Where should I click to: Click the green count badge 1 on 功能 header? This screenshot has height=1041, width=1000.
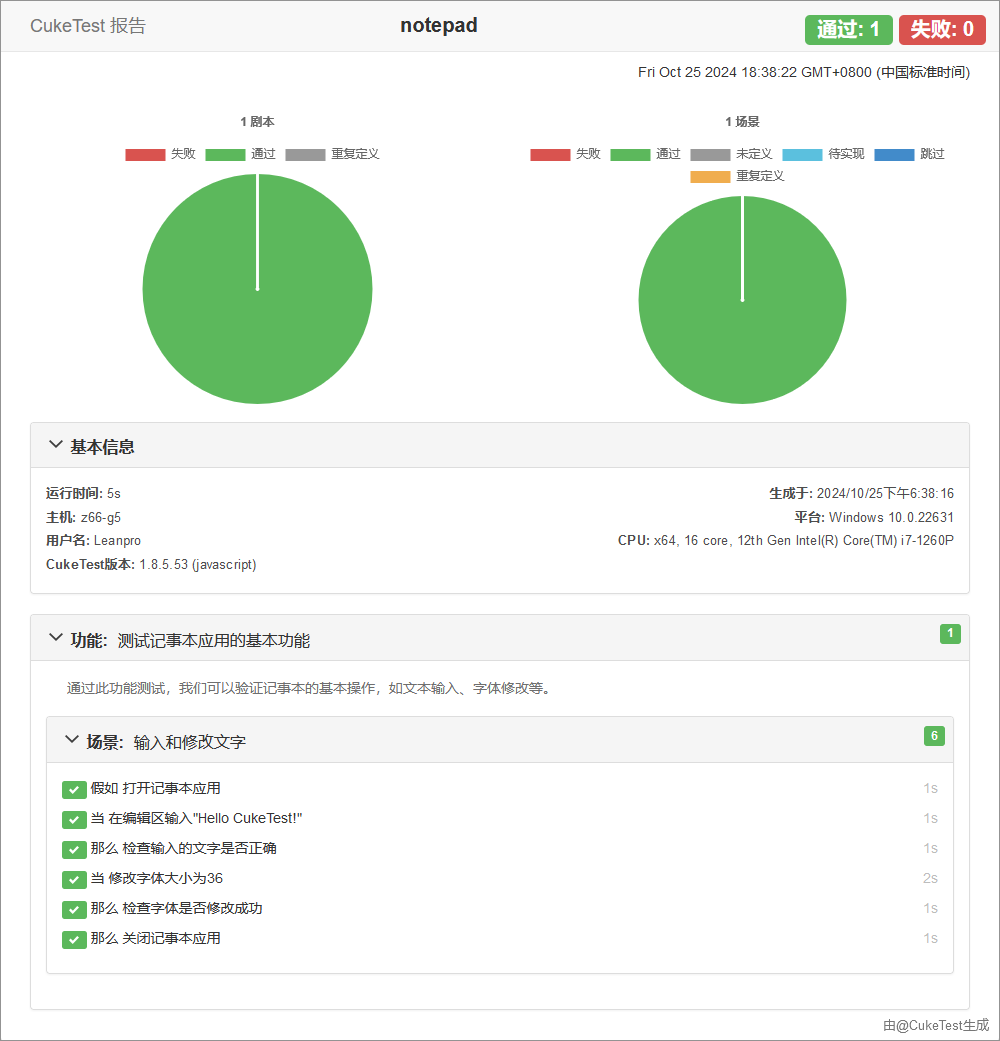click(x=950, y=634)
